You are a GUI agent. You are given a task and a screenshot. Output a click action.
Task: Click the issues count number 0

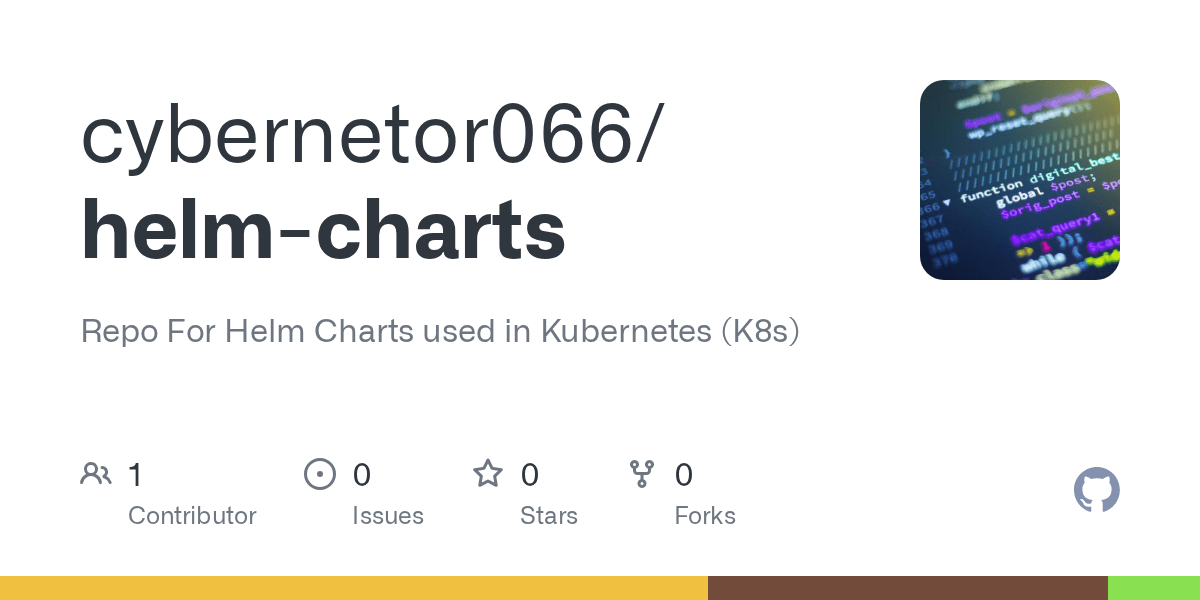(362, 475)
